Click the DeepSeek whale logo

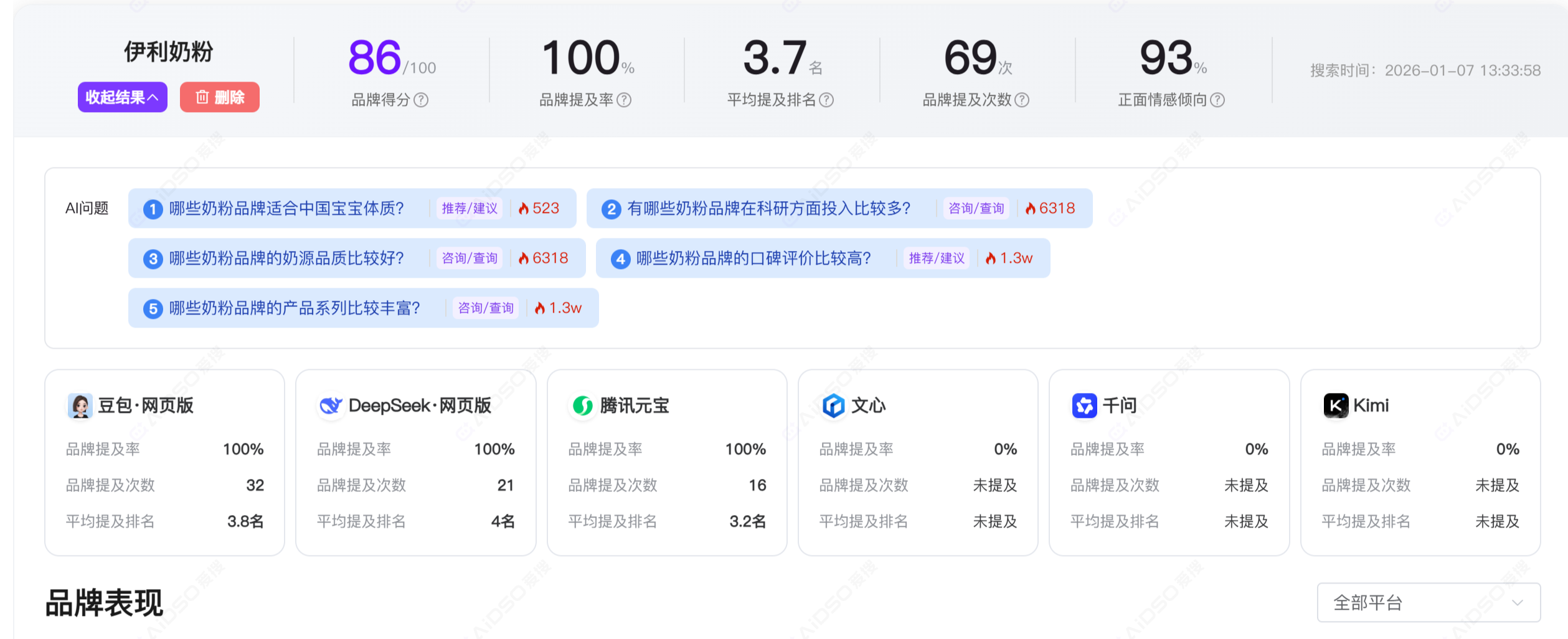331,406
